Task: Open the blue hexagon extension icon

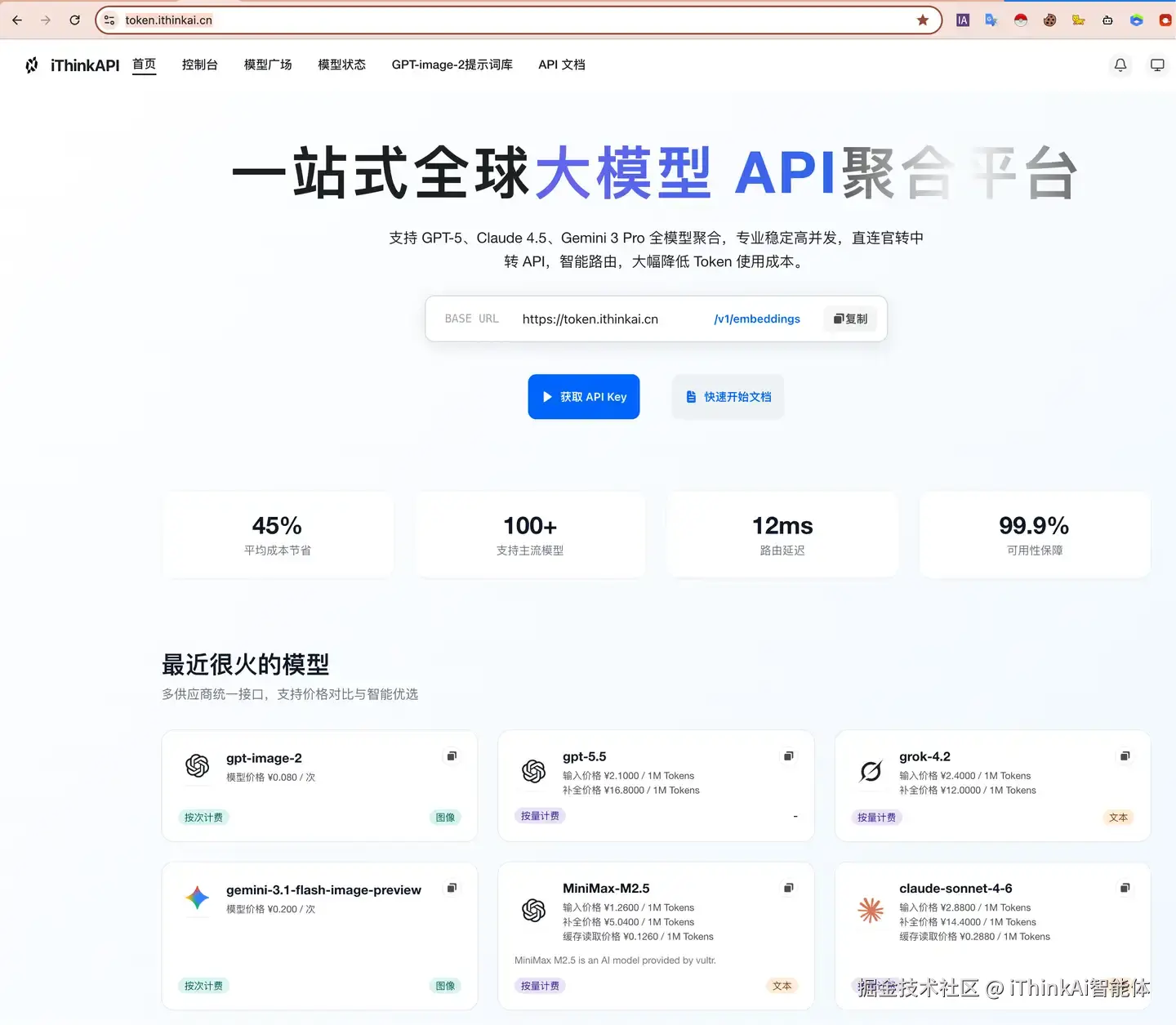Action: tap(1137, 20)
